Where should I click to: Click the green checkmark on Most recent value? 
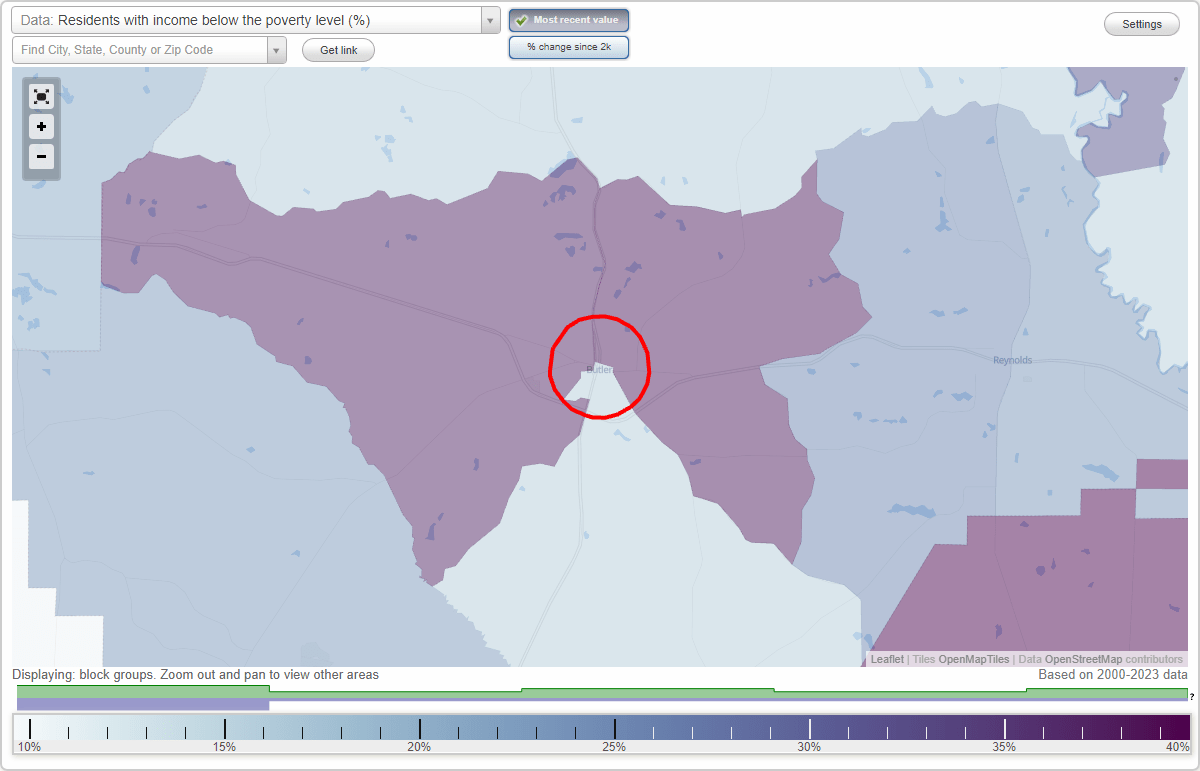(524, 19)
